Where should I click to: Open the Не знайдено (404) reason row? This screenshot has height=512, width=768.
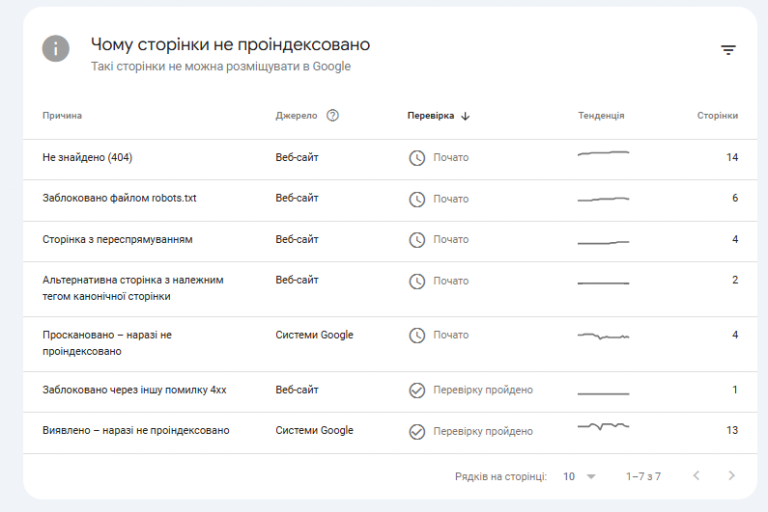point(86,158)
